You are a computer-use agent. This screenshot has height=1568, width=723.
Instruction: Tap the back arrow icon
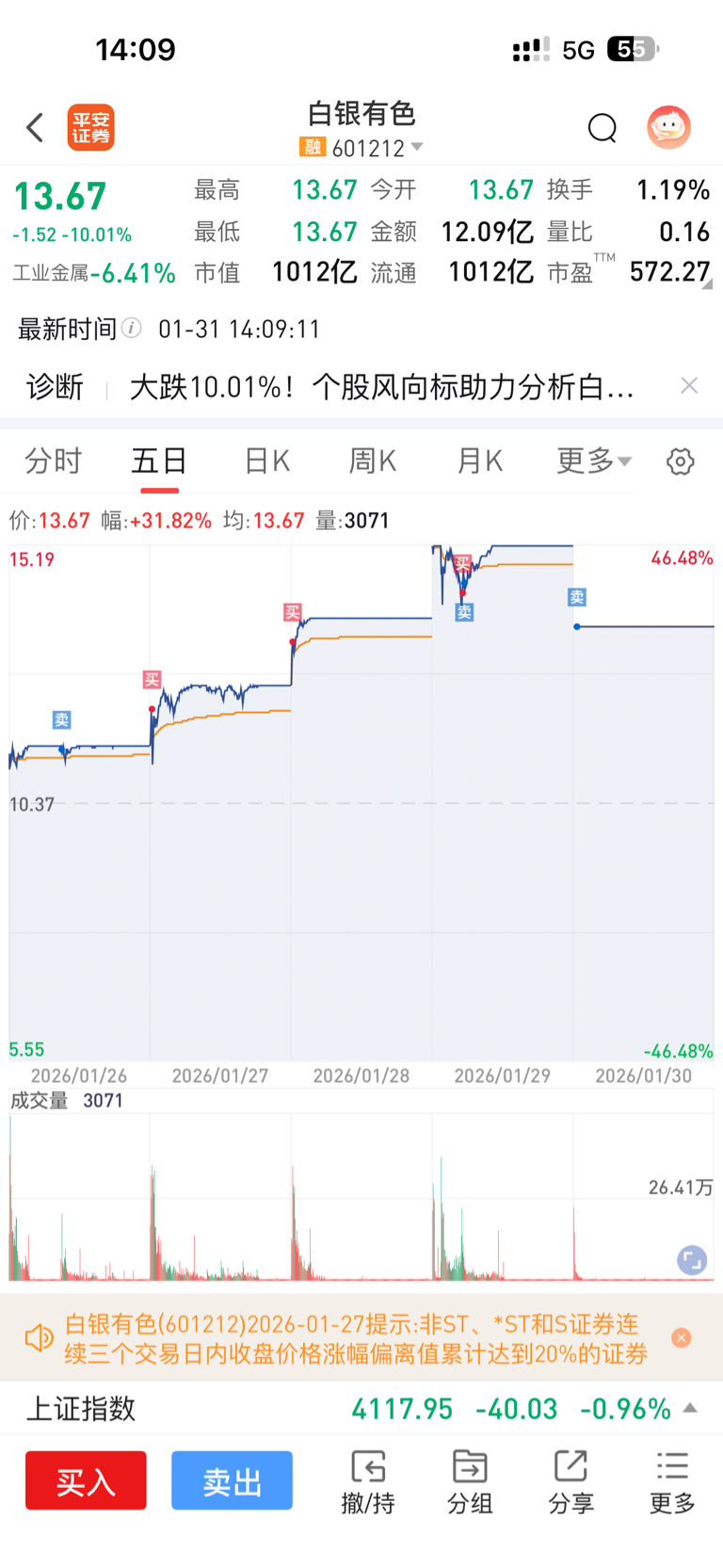point(36,127)
